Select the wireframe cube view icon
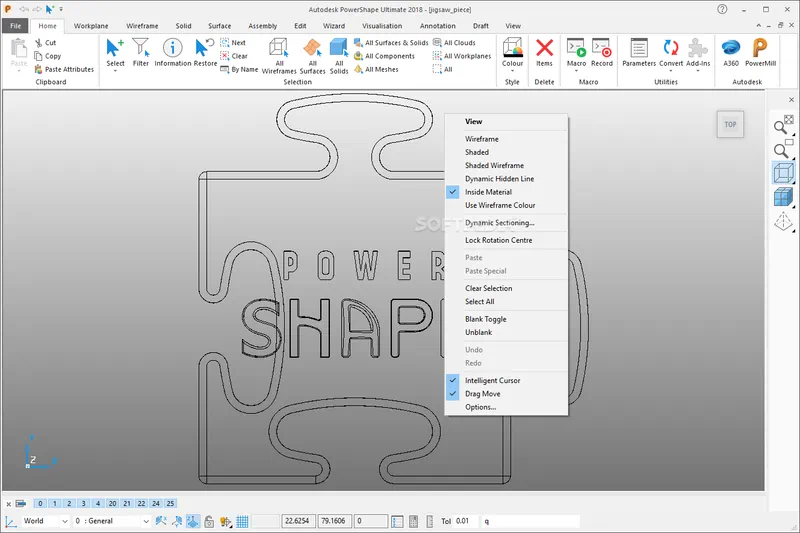The width and height of the screenshot is (800, 533). point(783,172)
